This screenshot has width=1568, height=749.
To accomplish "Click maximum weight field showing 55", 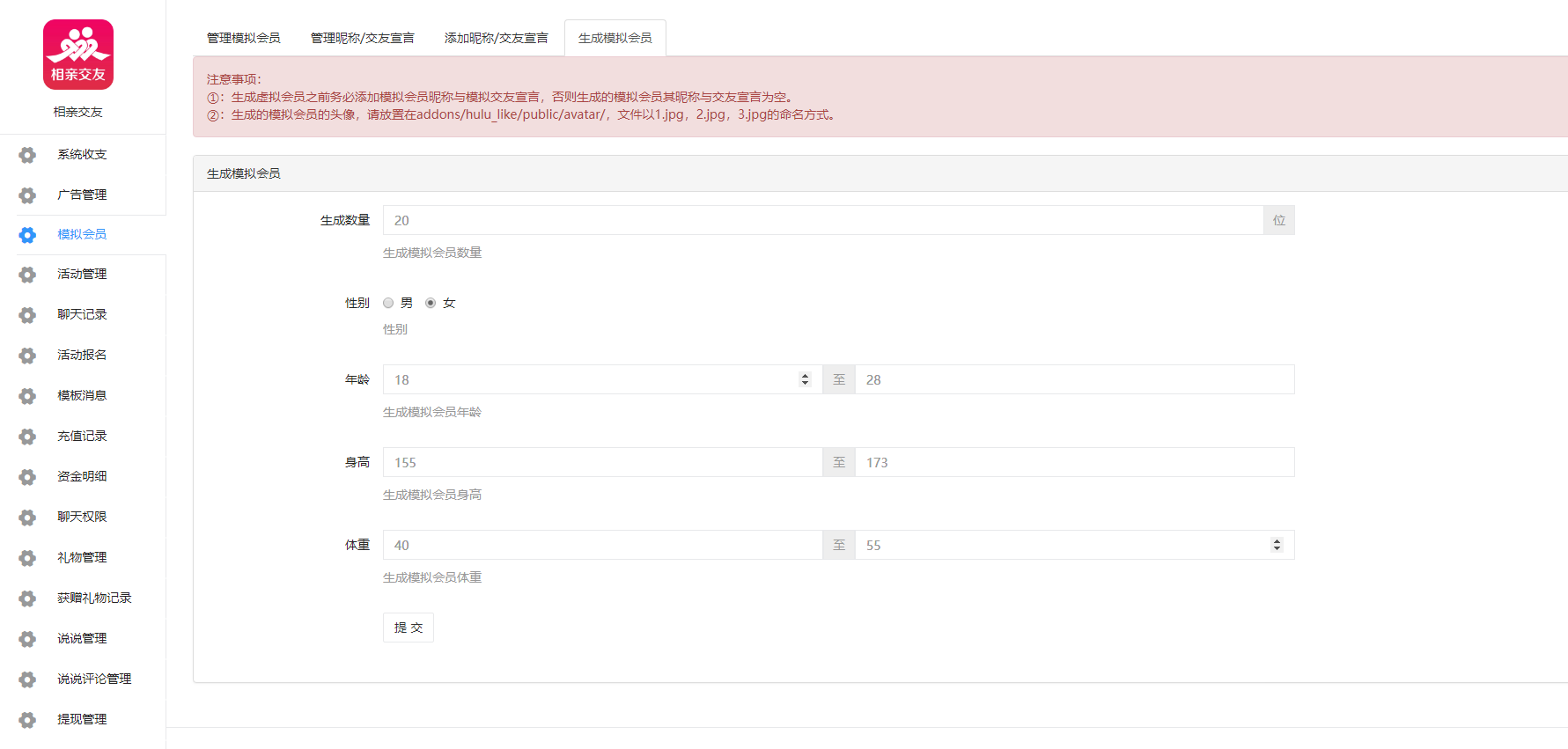I will point(1075,545).
